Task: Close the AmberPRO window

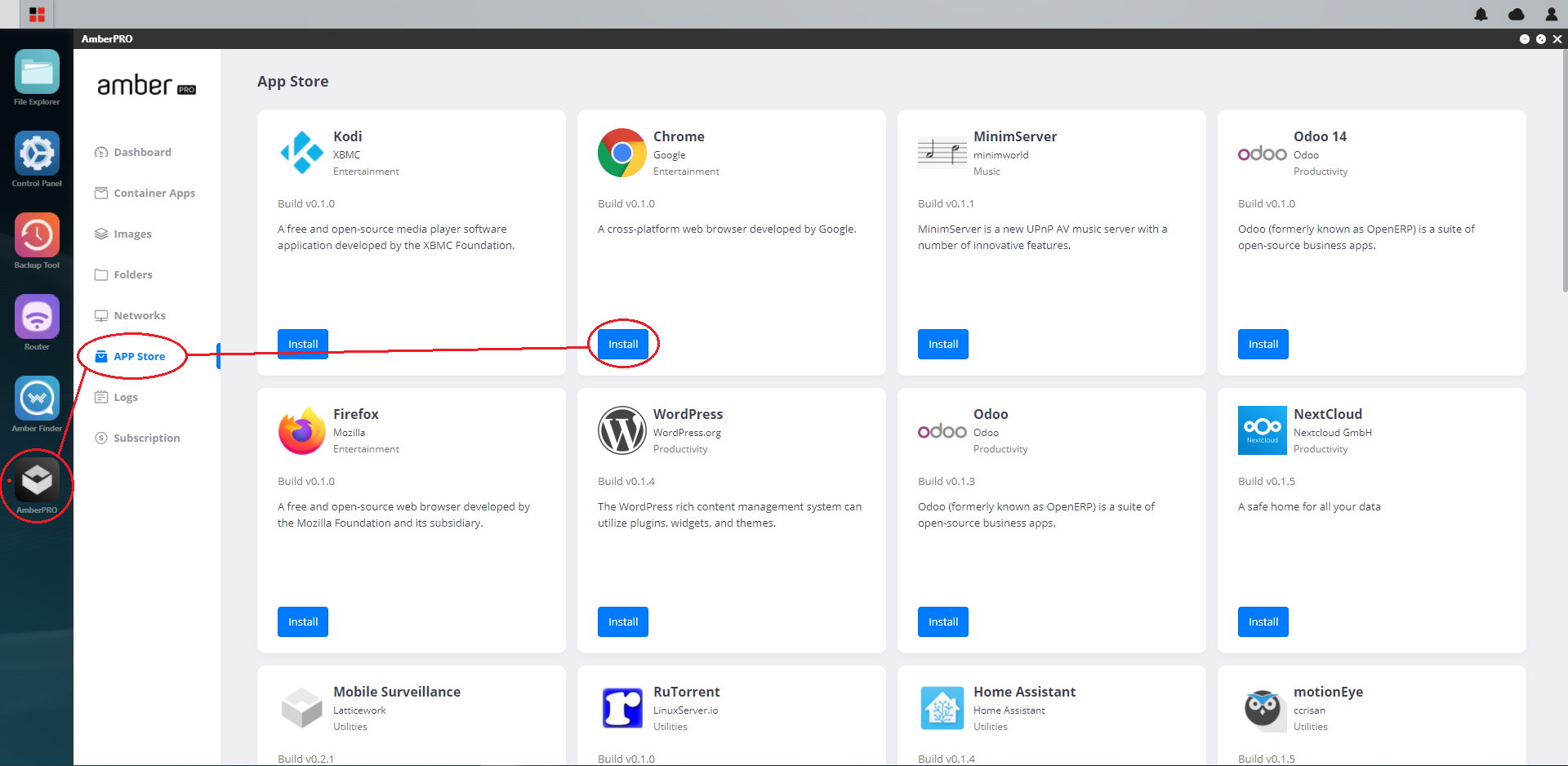Action: (1557, 39)
